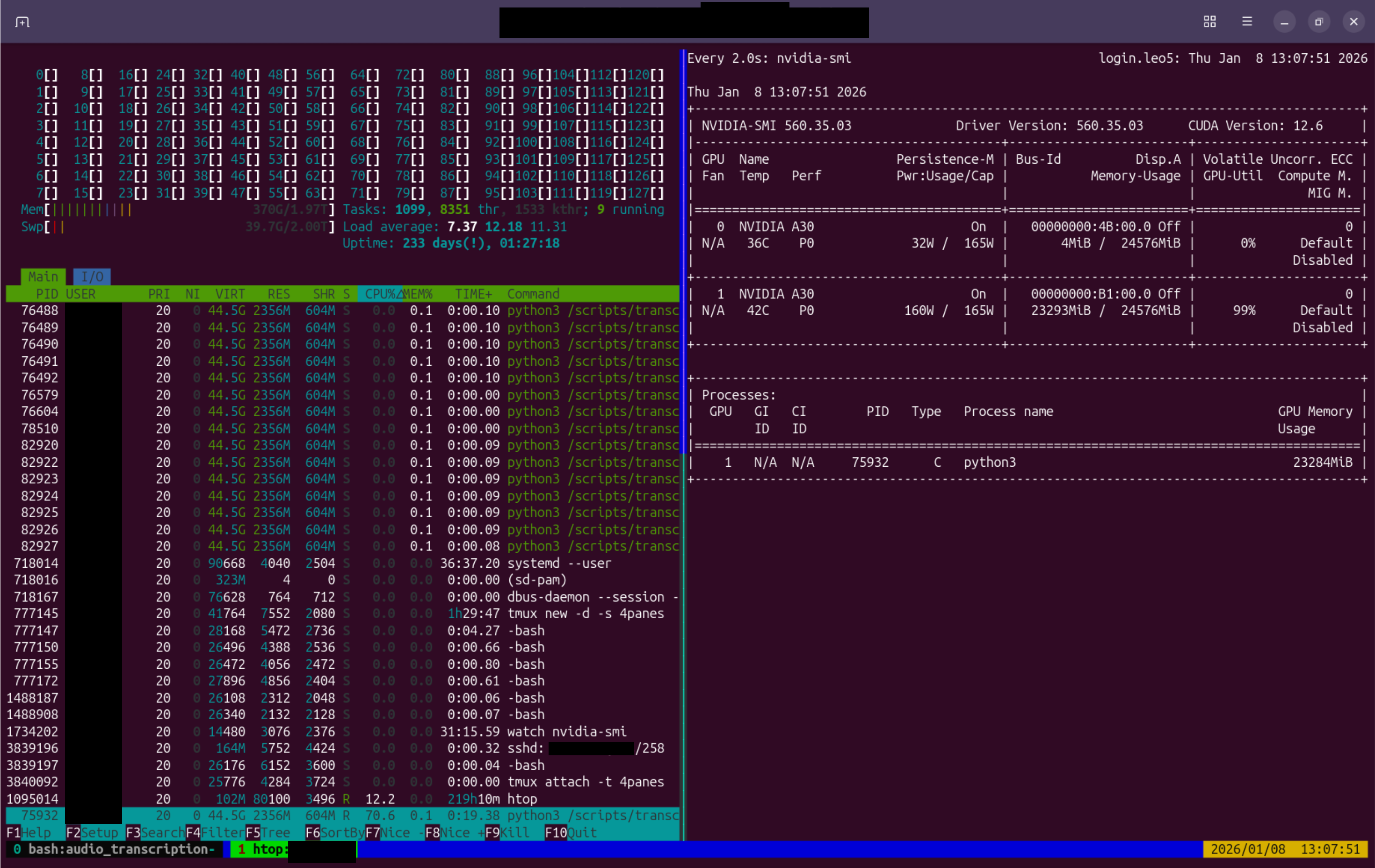Click F1 Help in htop footer
The height and width of the screenshot is (868, 1375).
(x=29, y=832)
